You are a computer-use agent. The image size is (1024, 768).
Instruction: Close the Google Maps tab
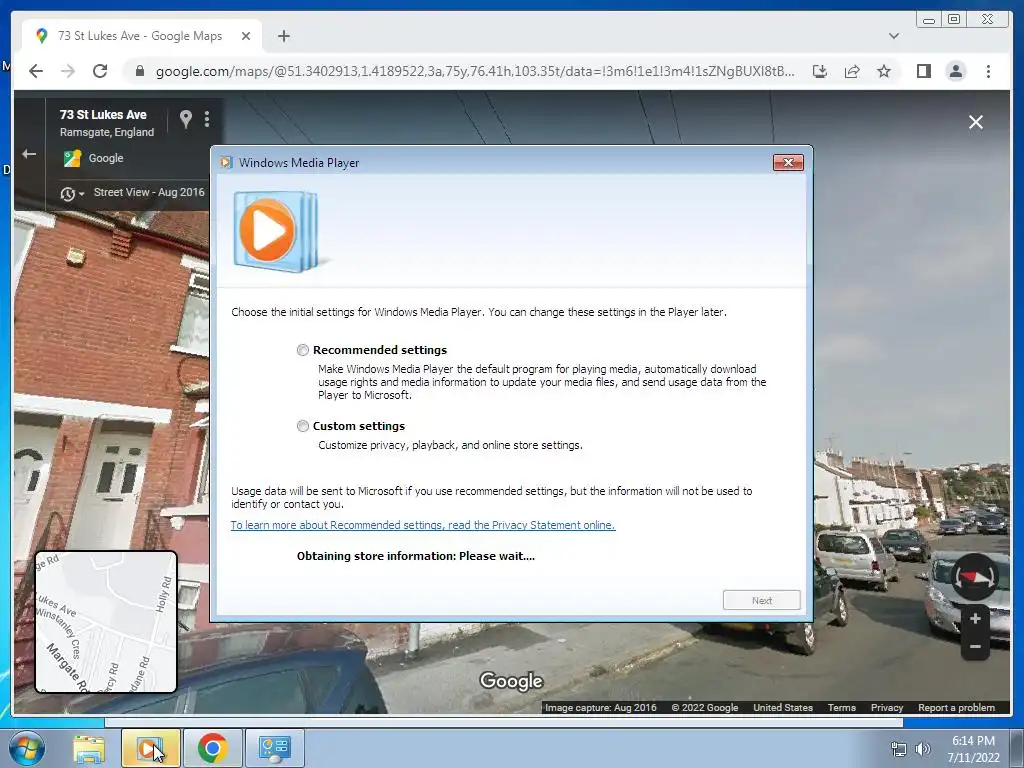click(246, 36)
